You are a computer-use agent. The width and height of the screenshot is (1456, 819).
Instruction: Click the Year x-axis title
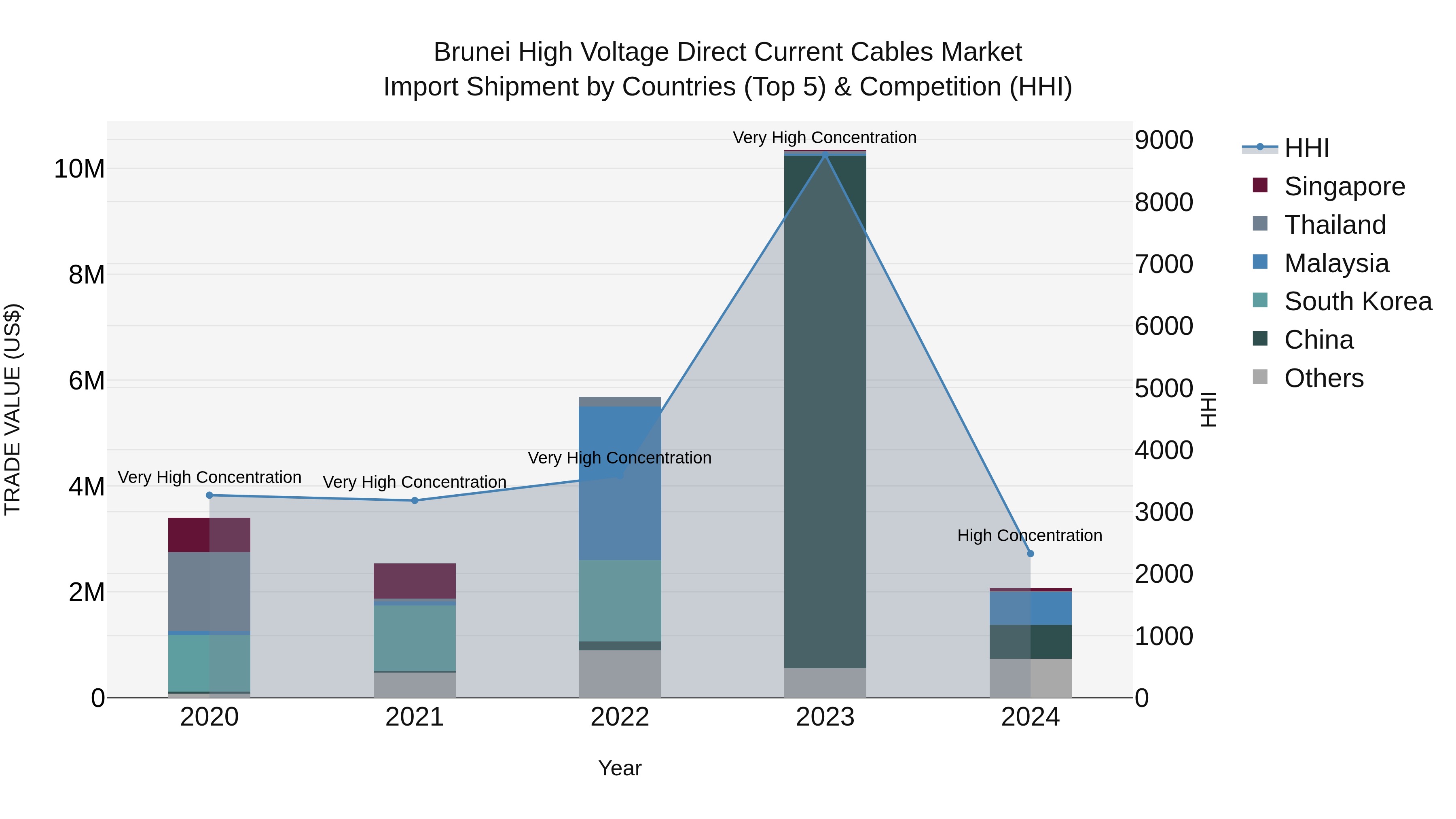tap(620, 768)
